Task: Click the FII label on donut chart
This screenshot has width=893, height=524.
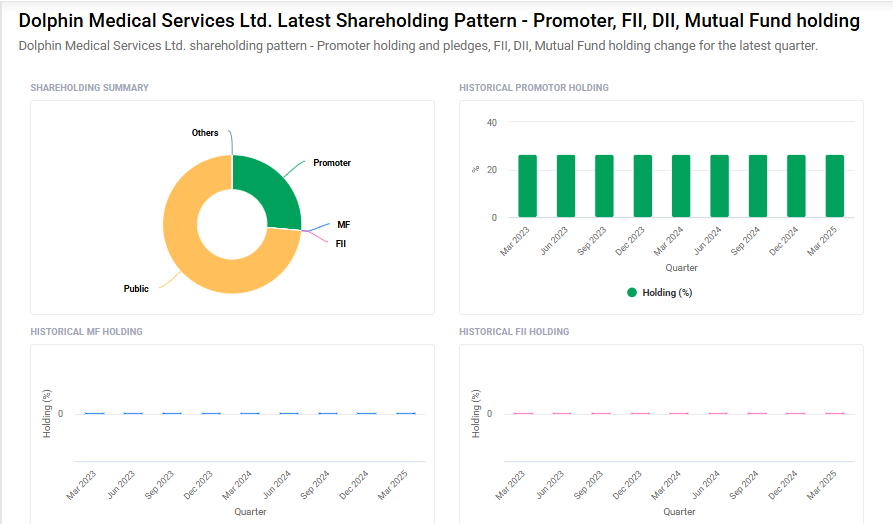Action: tap(341, 244)
